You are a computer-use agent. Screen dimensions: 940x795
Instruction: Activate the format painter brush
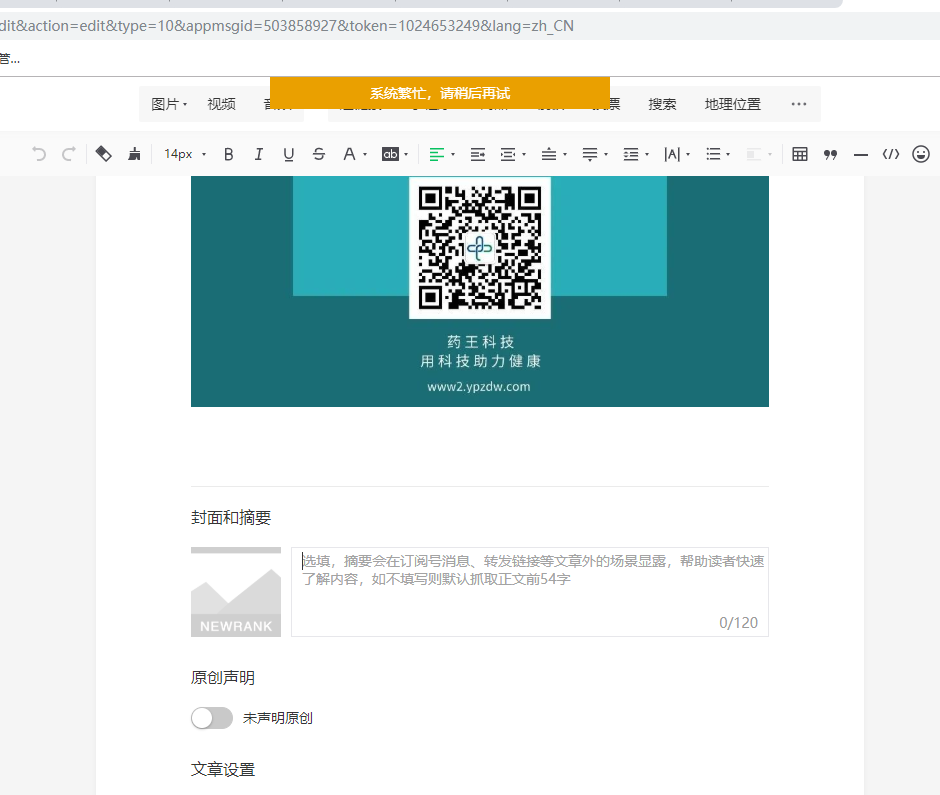coord(134,154)
